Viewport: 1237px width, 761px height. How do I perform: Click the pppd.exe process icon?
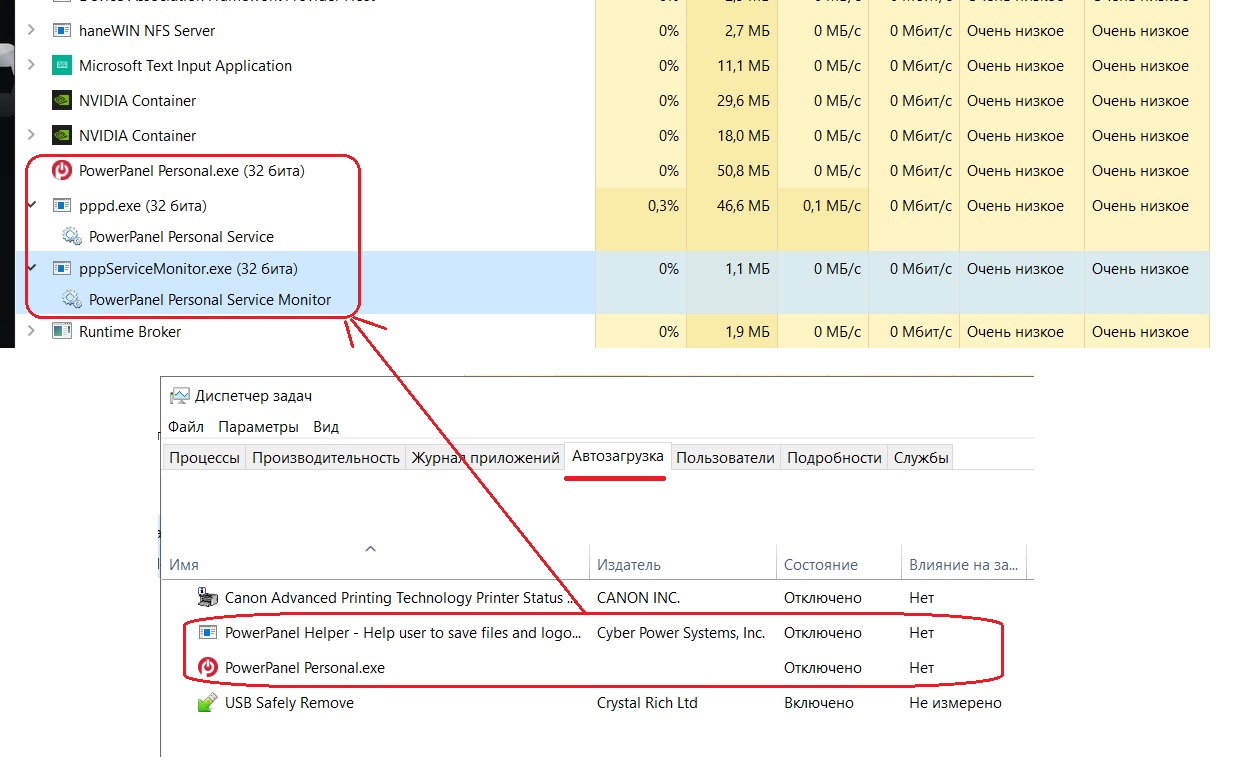point(61,206)
